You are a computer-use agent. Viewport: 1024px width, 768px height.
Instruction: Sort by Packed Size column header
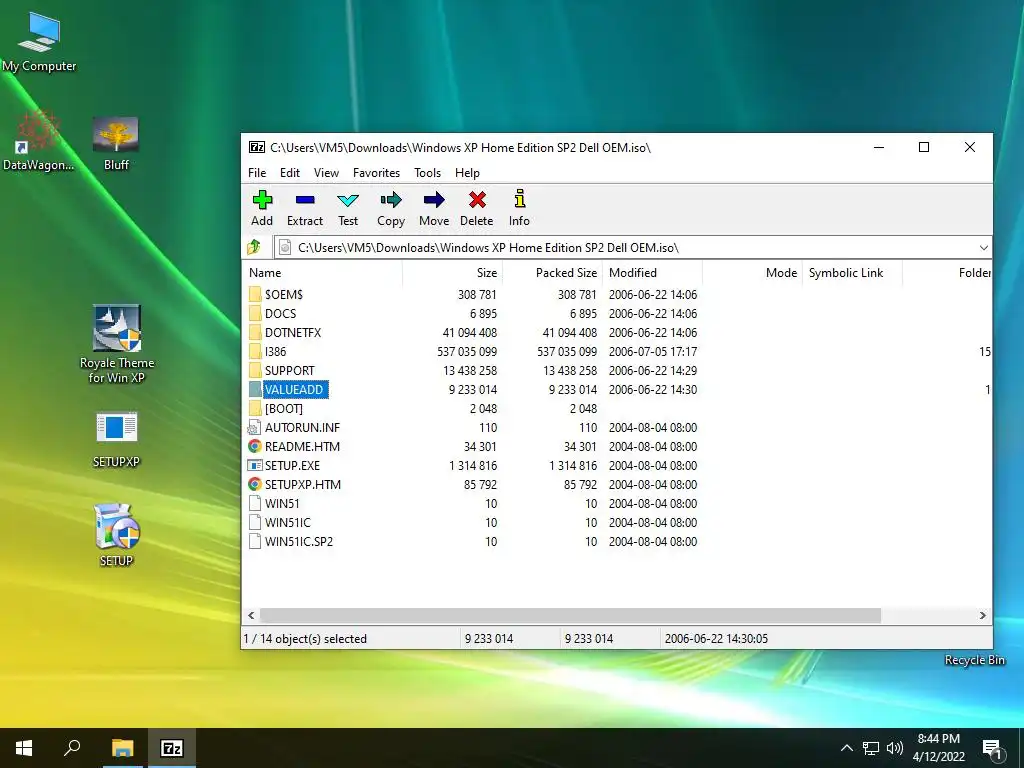pyautogui.click(x=552, y=273)
